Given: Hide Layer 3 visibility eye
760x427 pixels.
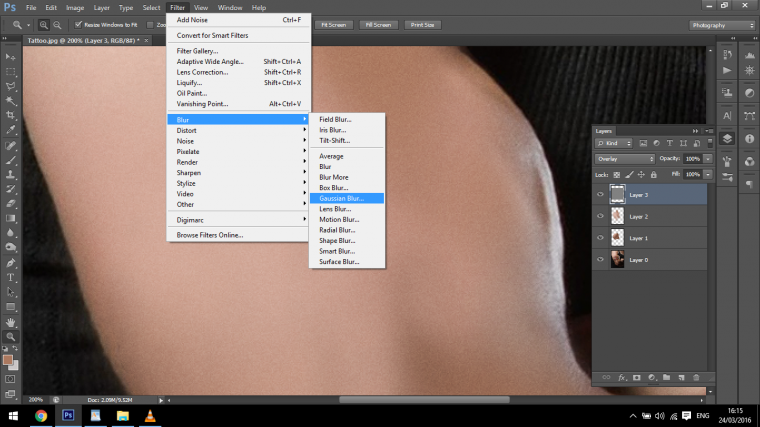Looking at the screenshot, I should [x=600, y=194].
